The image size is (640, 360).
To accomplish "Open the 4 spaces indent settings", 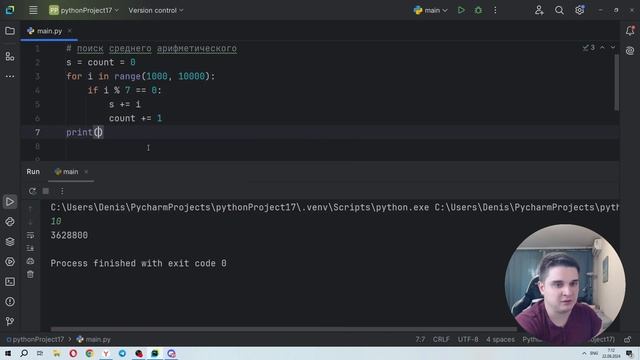I will (x=500, y=340).
